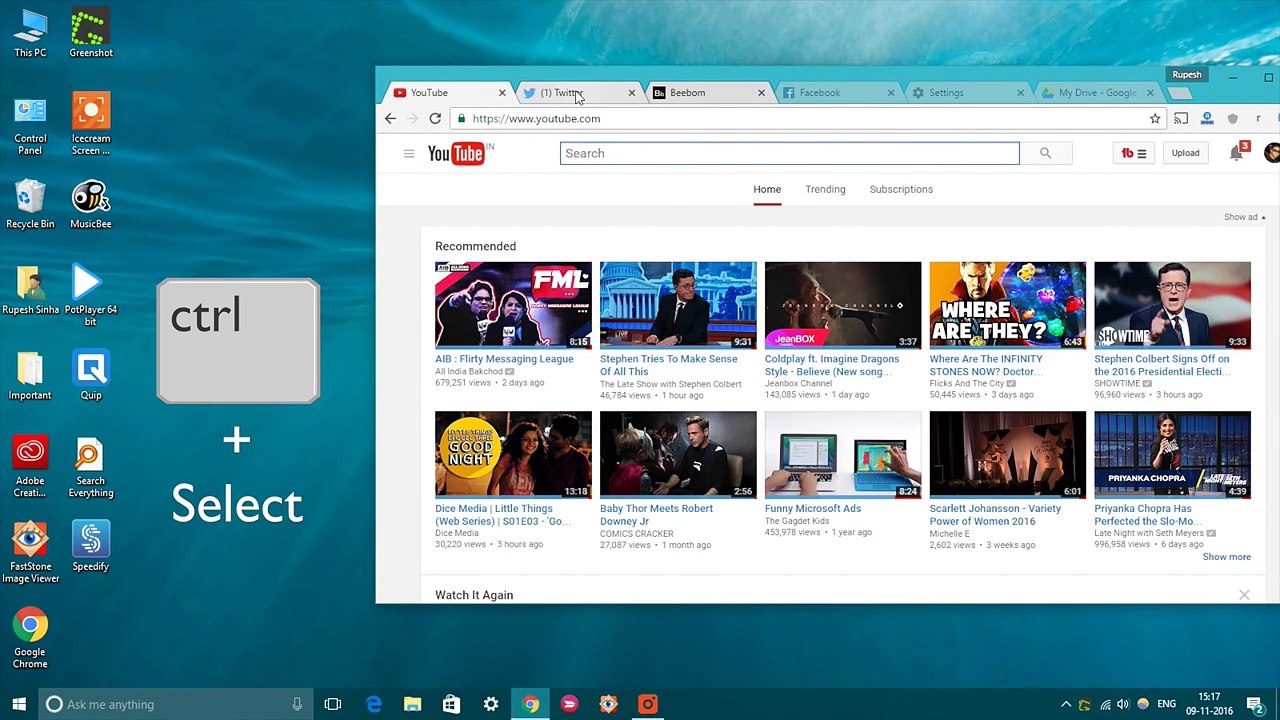This screenshot has height=720, width=1280.
Task: Close the Beebom tab
Action: point(761,93)
